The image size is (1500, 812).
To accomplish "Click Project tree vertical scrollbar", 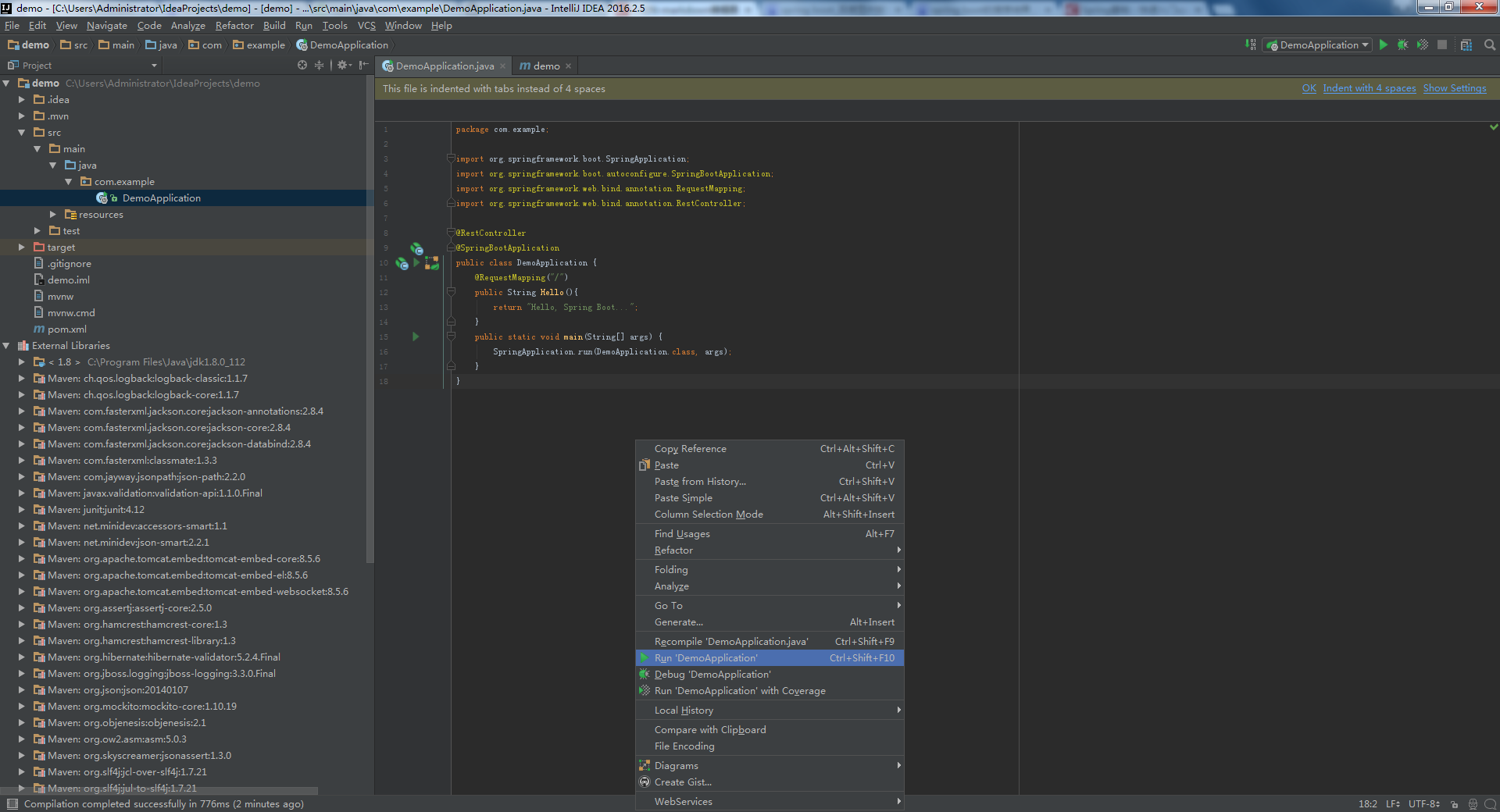I will tap(370, 320).
